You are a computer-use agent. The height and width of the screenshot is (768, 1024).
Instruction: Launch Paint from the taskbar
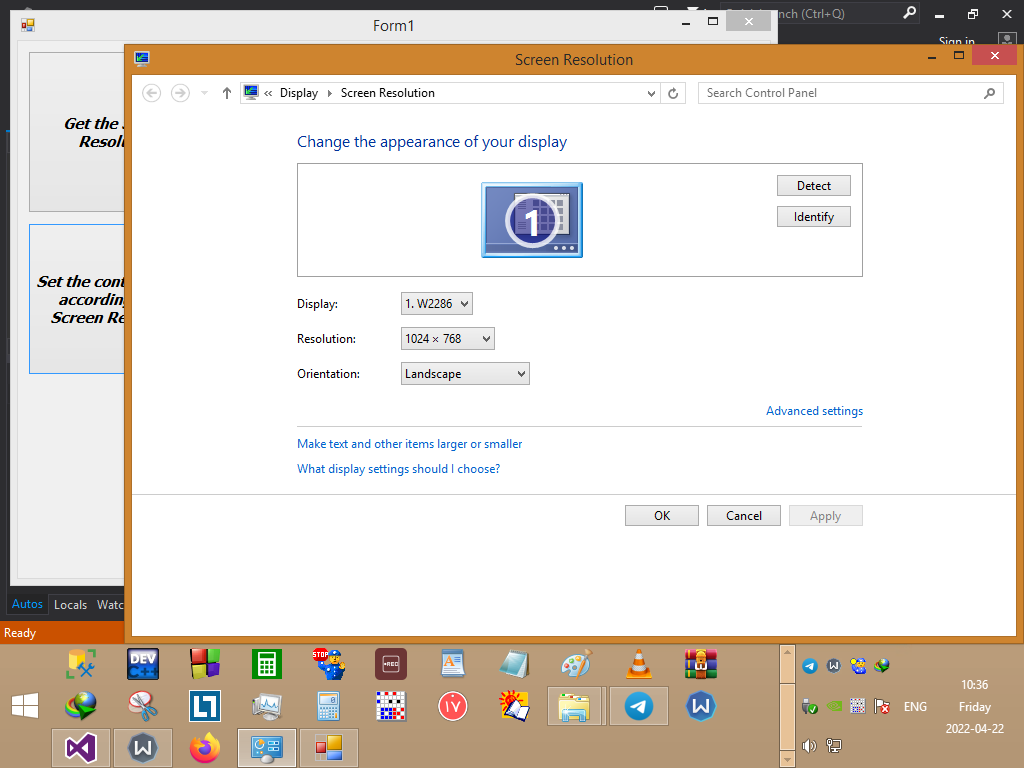[577, 664]
